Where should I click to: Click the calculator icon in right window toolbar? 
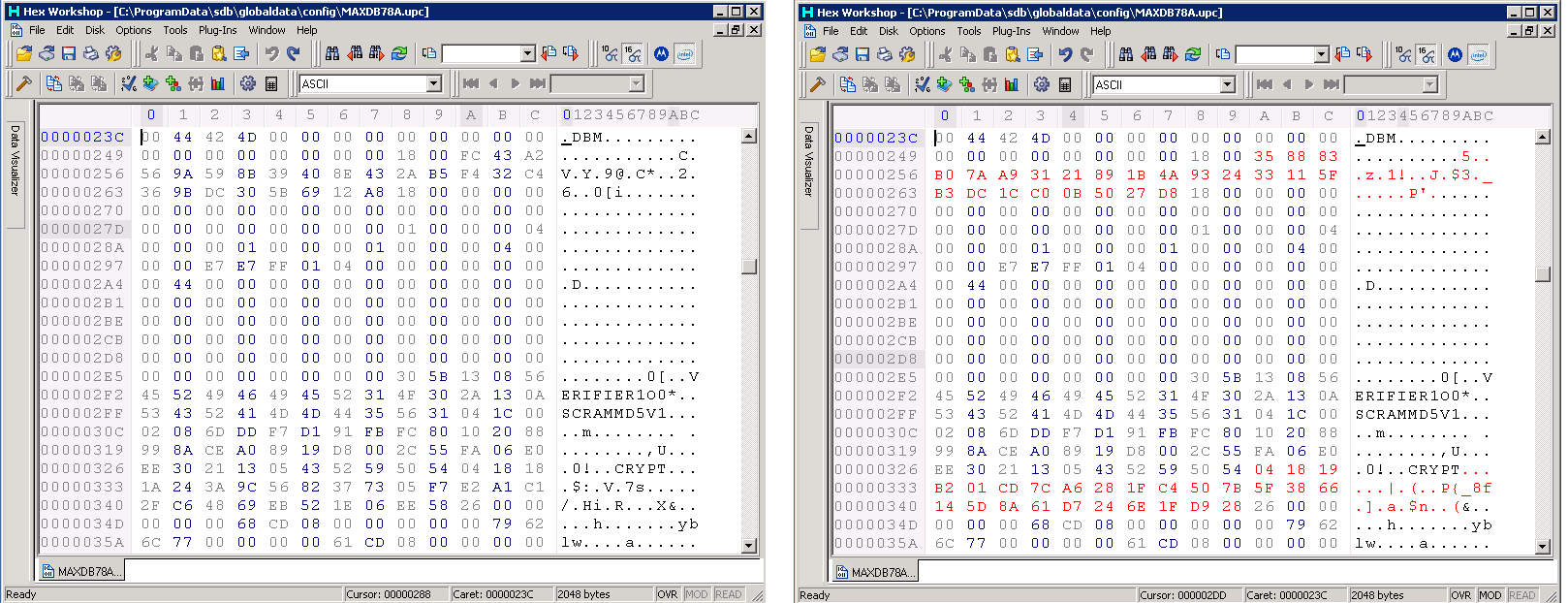(x=1065, y=84)
